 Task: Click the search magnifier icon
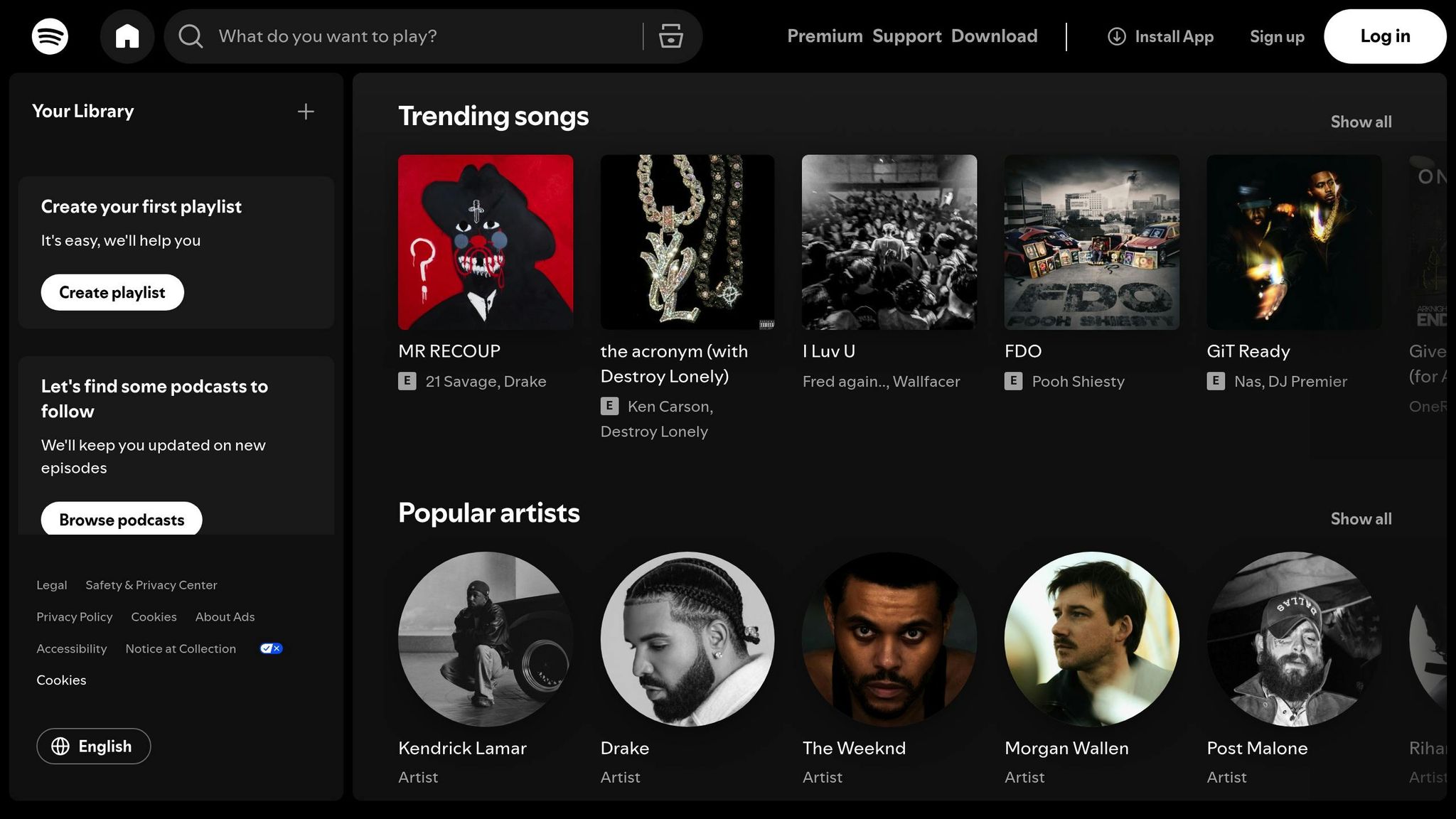[x=190, y=36]
